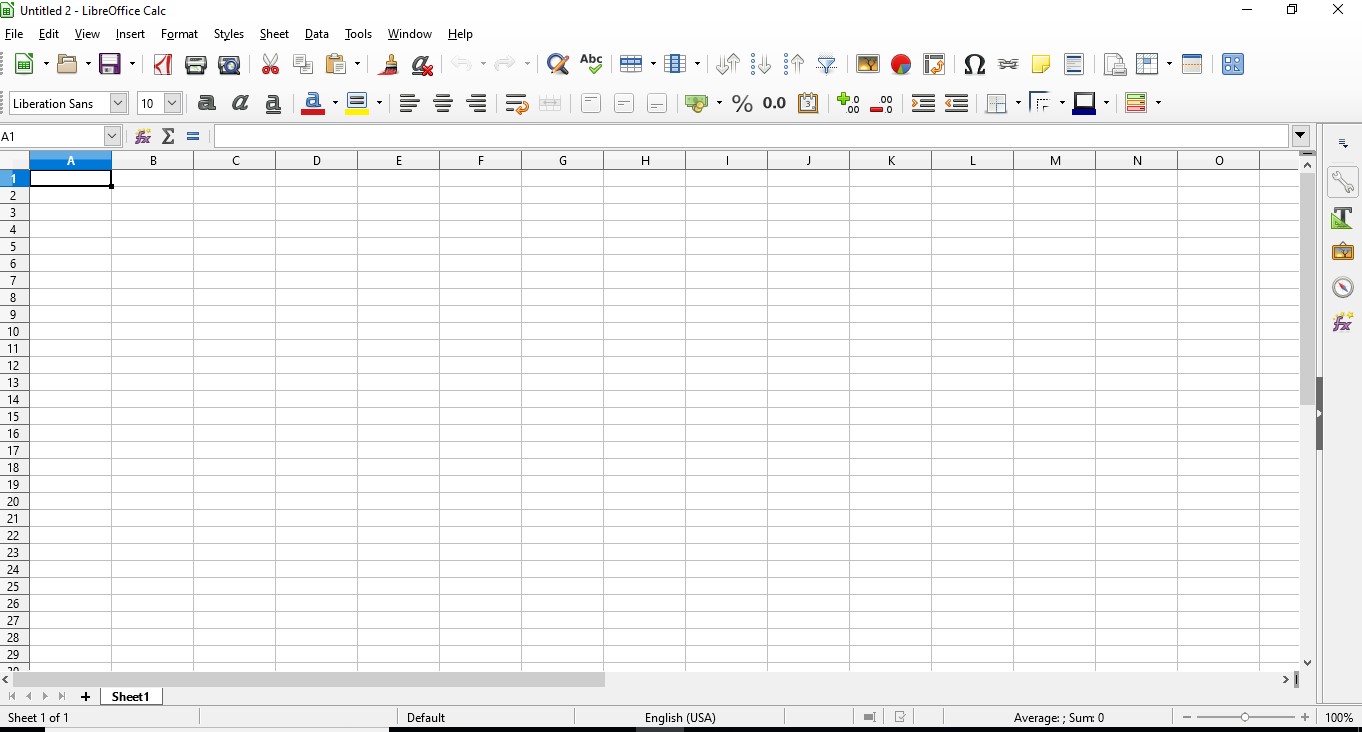
Task: Cut selection with scissors icon
Action: 270,64
